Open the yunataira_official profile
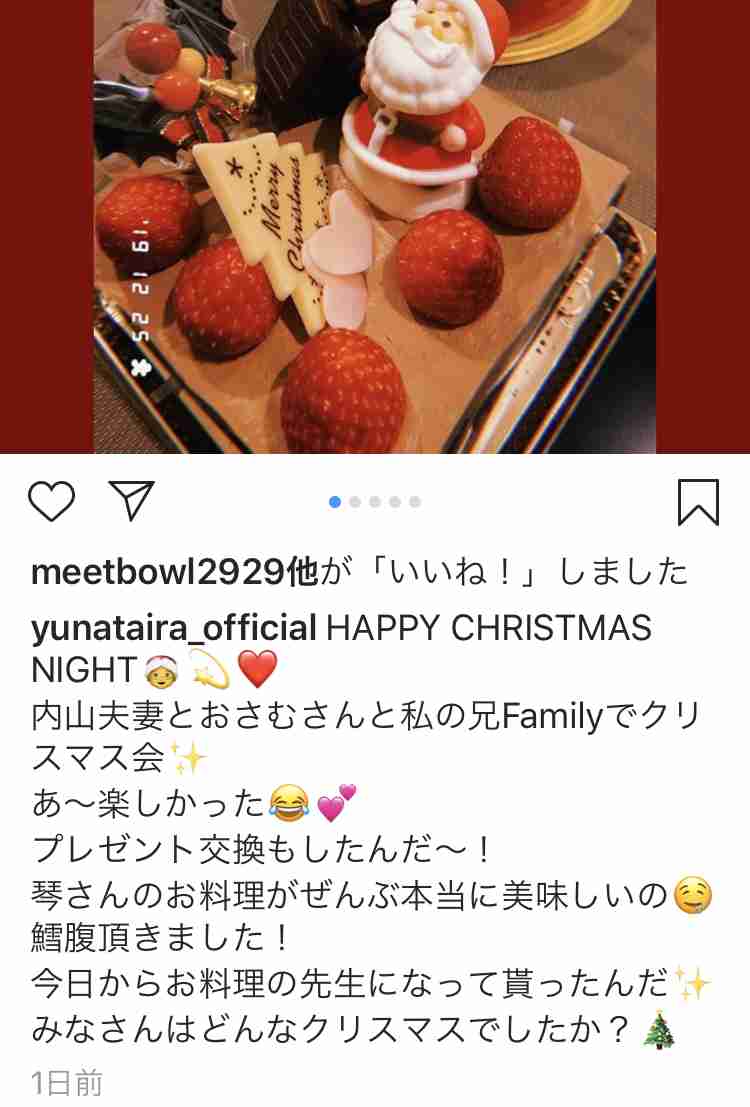 pos(174,628)
